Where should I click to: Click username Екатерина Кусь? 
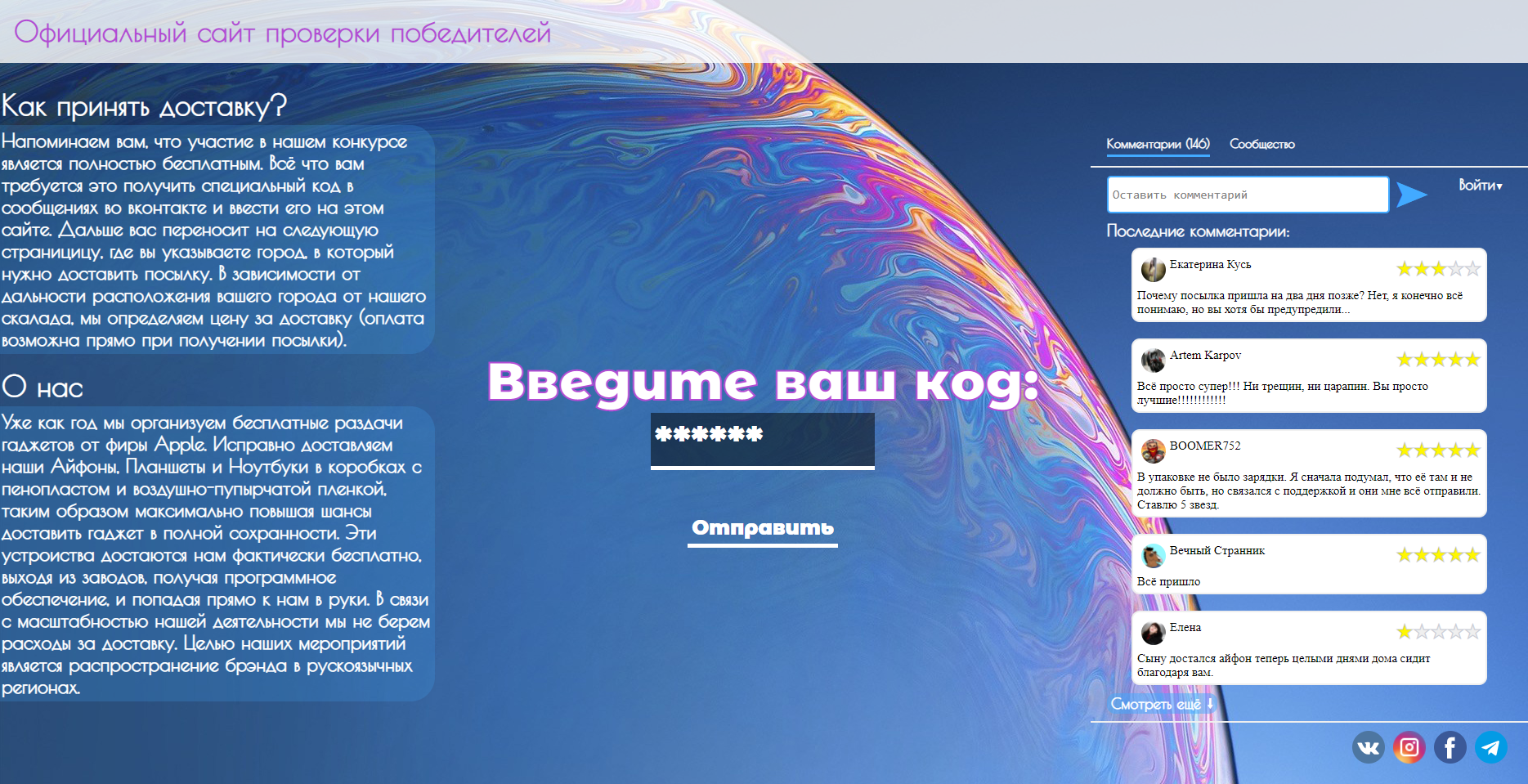[1210, 264]
